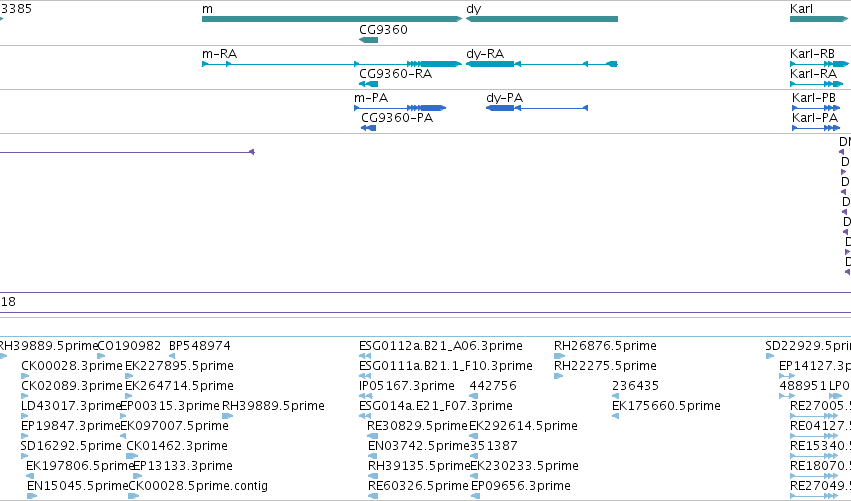Viewport: 851px width, 501px height.
Task: Select EN15045.5prime EST entry
Action: [x=78, y=486]
